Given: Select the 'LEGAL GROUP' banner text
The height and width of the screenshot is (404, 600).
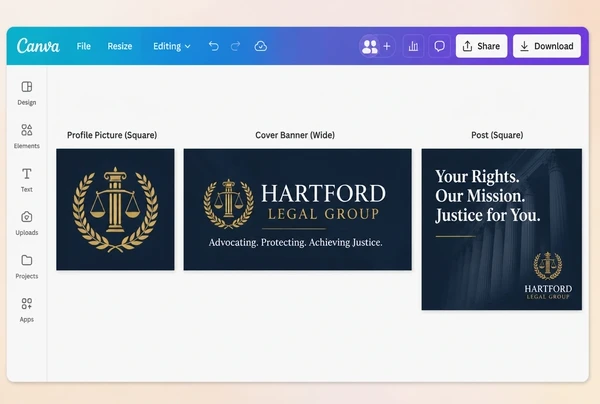Looking at the screenshot, I should pos(323,214).
